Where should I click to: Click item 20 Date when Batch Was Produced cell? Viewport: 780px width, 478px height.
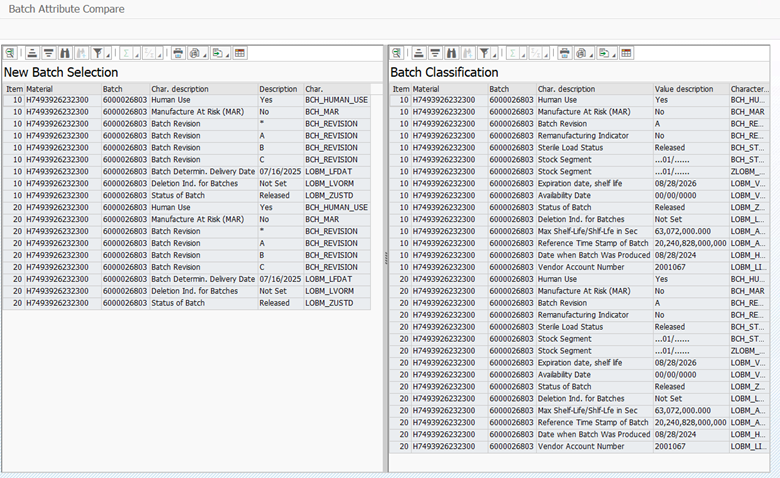click(594, 434)
